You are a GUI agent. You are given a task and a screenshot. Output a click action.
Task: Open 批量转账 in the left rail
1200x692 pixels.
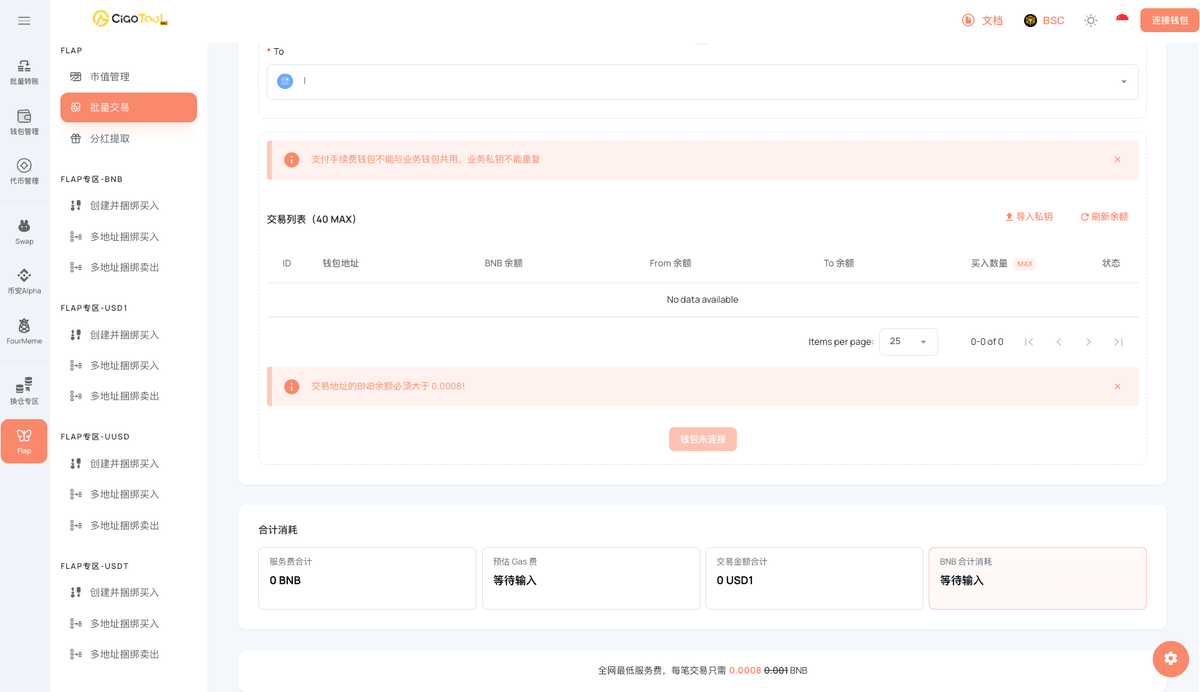click(x=24, y=71)
